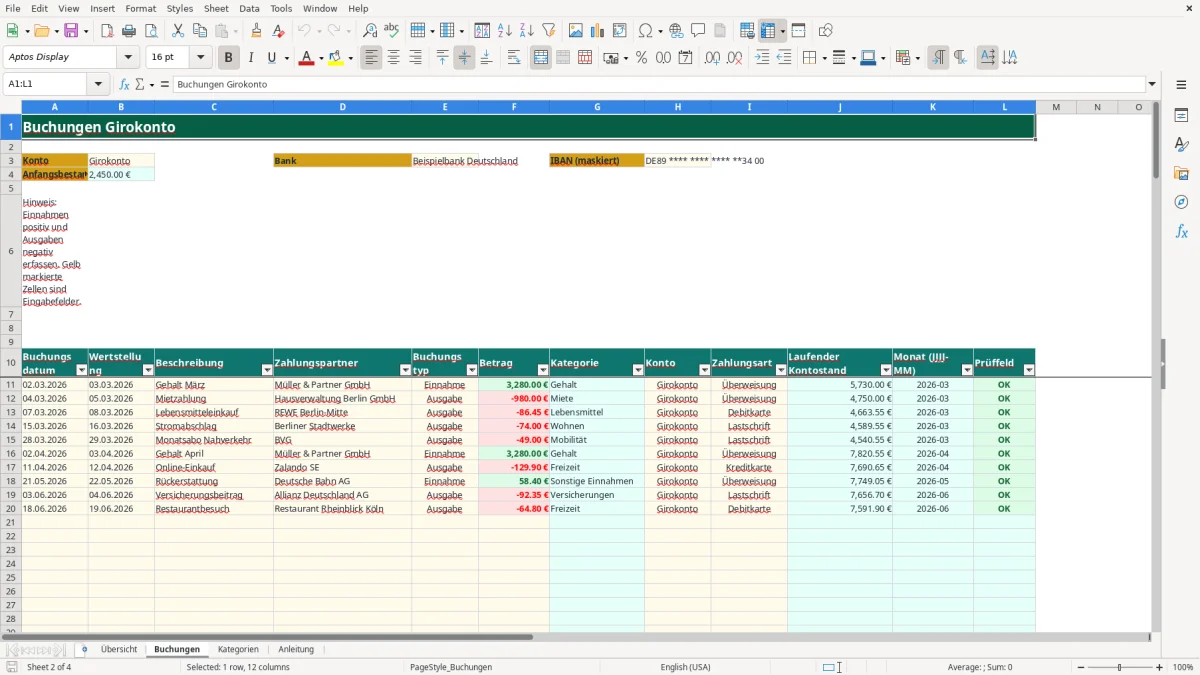The width and height of the screenshot is (1200, 675).
Task: Toggle Align Right
Action: [x=415, y=58]
